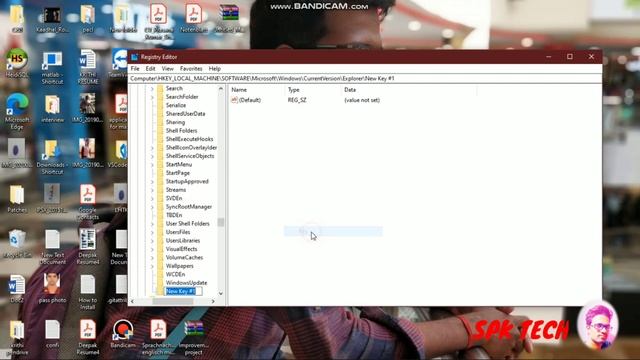Select the Sharing registry key
The height and width of the screenshot is (360, 640).
[175, 122]
